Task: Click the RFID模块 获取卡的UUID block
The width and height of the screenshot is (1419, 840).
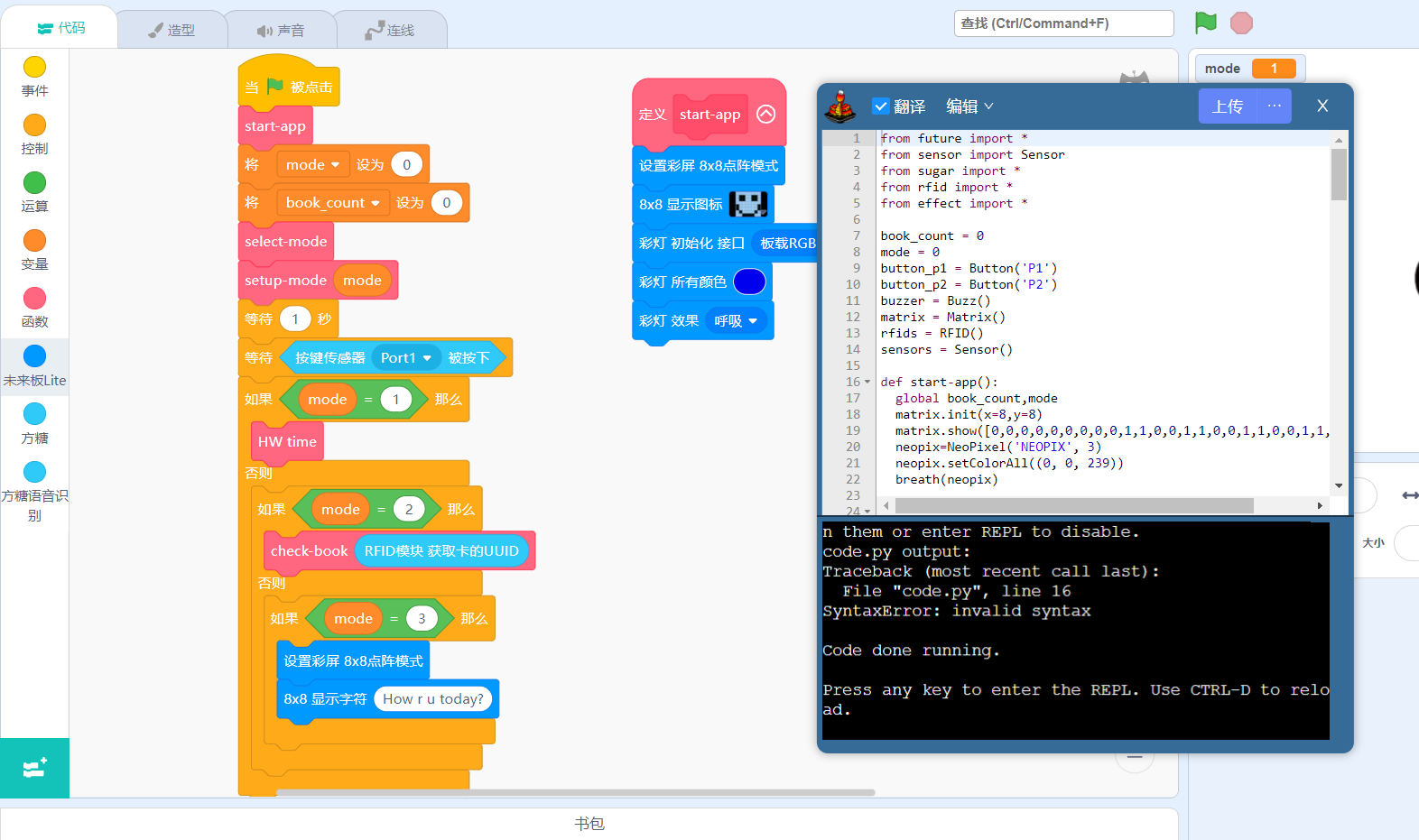Action: [x=441, y=551]
